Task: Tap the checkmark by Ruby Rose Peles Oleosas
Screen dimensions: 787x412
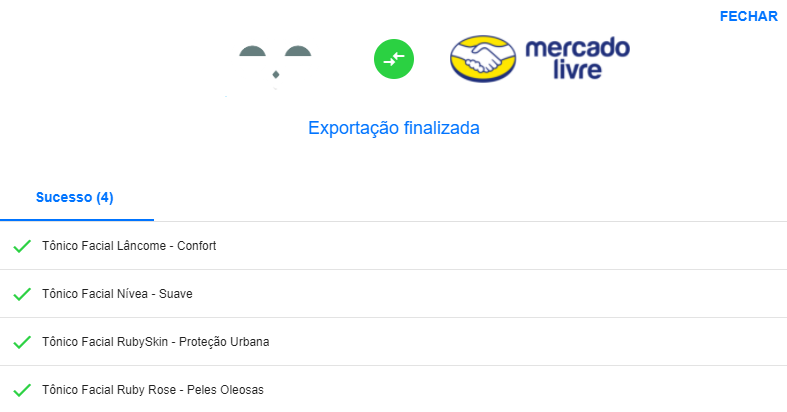Action: point(22,390)
